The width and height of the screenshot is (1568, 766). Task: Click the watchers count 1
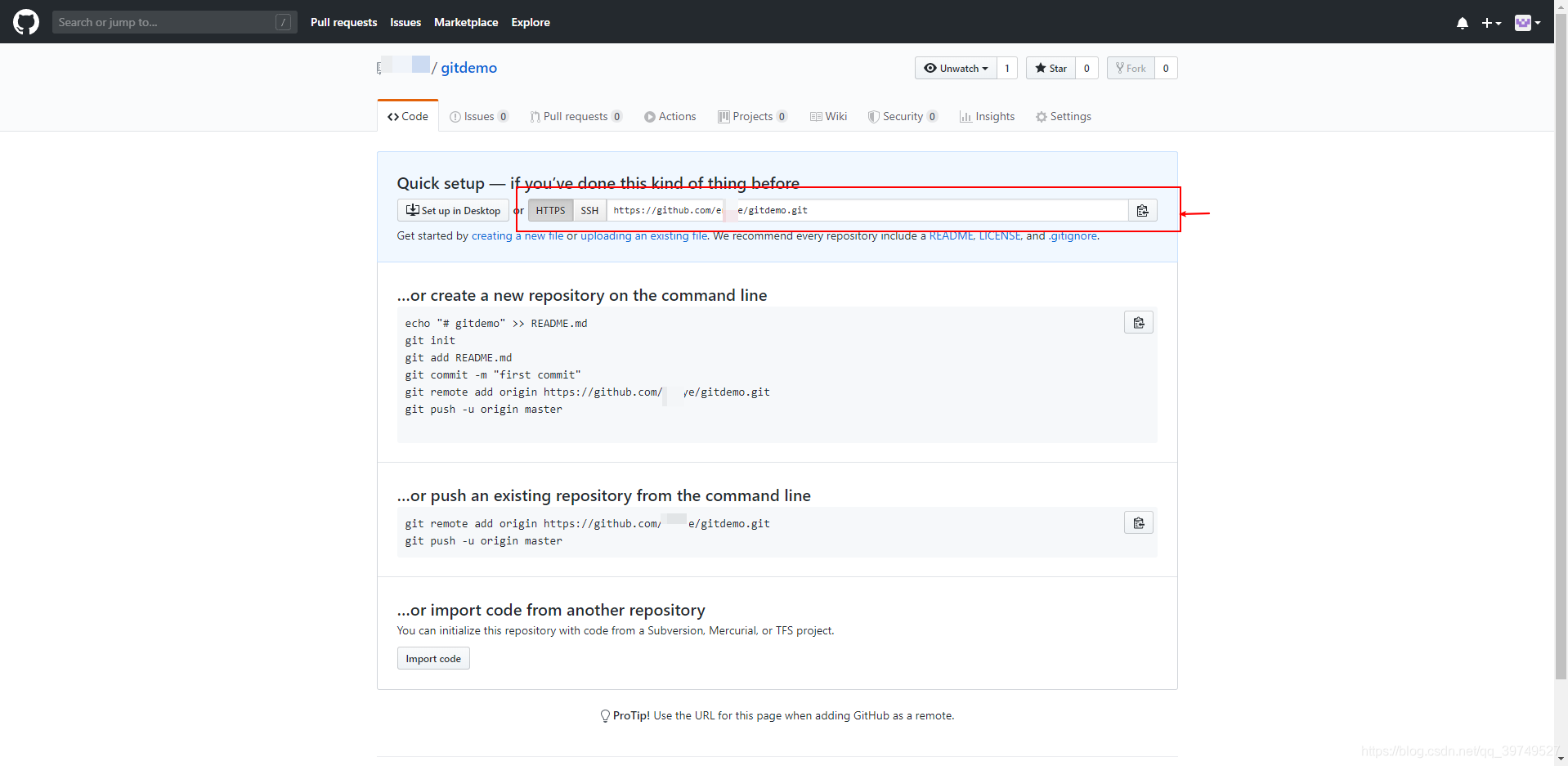(1007, 68)
